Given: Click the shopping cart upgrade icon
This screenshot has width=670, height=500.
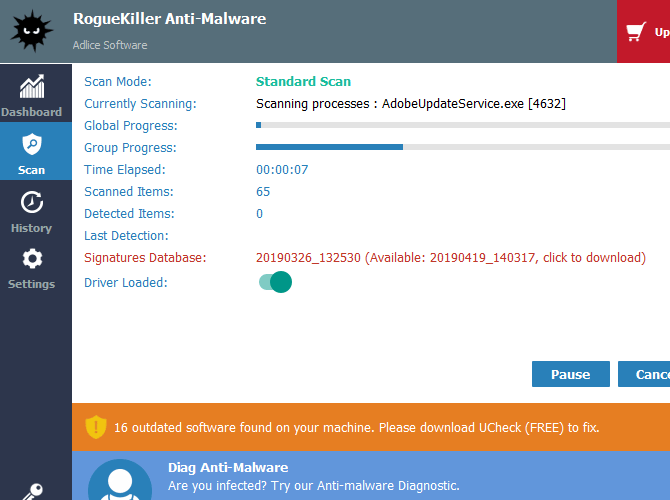Looking at the screenshot, I should pos(635,32).
